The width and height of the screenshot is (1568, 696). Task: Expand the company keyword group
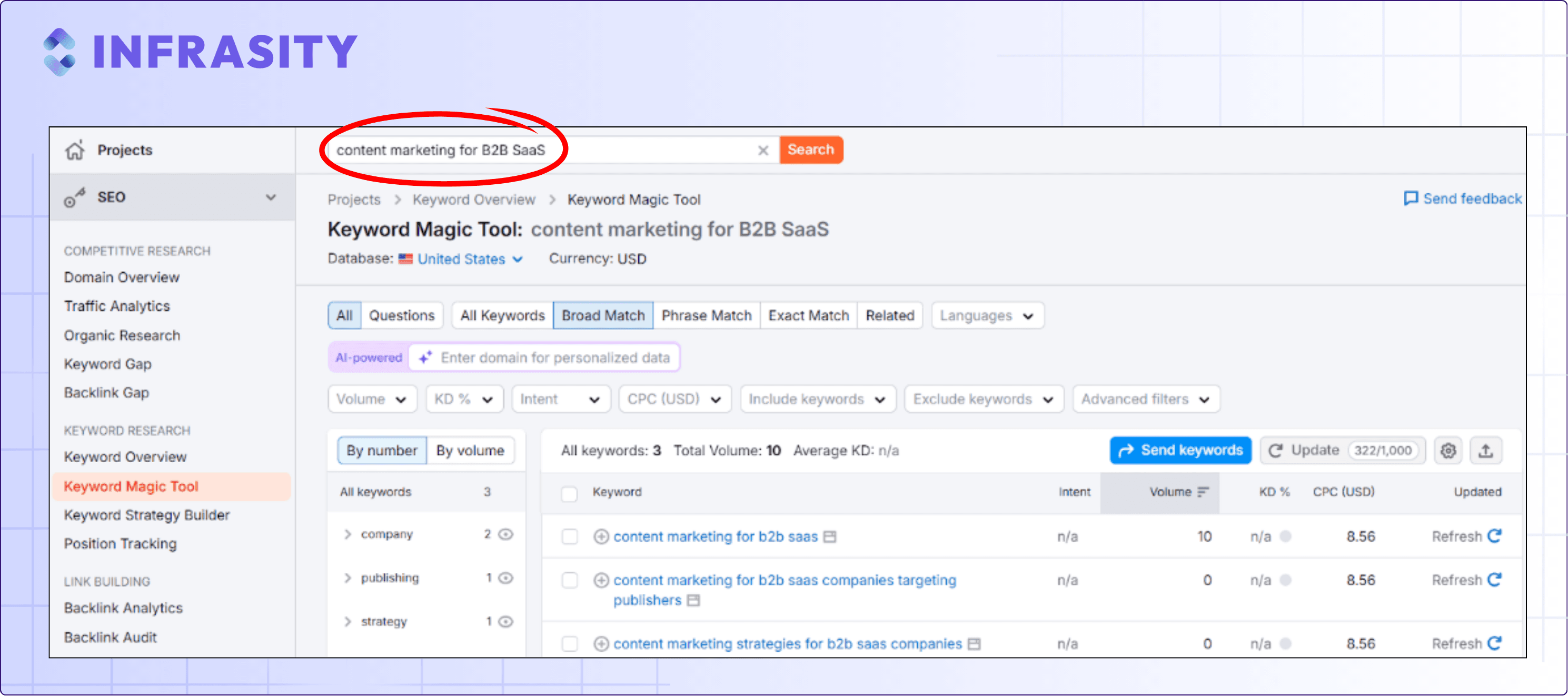[348, 534]
